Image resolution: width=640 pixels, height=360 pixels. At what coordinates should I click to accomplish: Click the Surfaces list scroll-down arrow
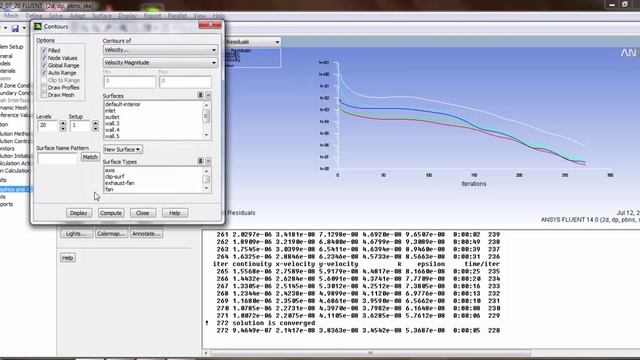click(206, 135)
